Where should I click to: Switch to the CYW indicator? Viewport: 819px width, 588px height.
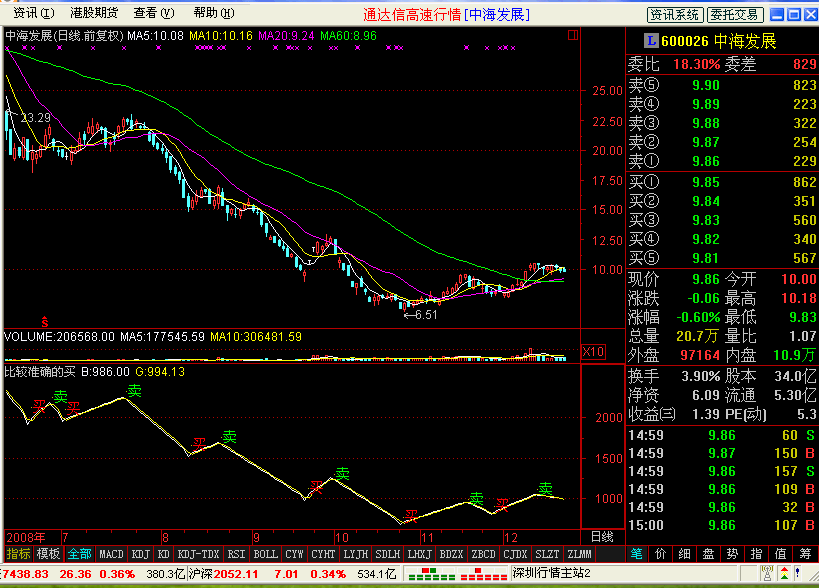[294, 554]
